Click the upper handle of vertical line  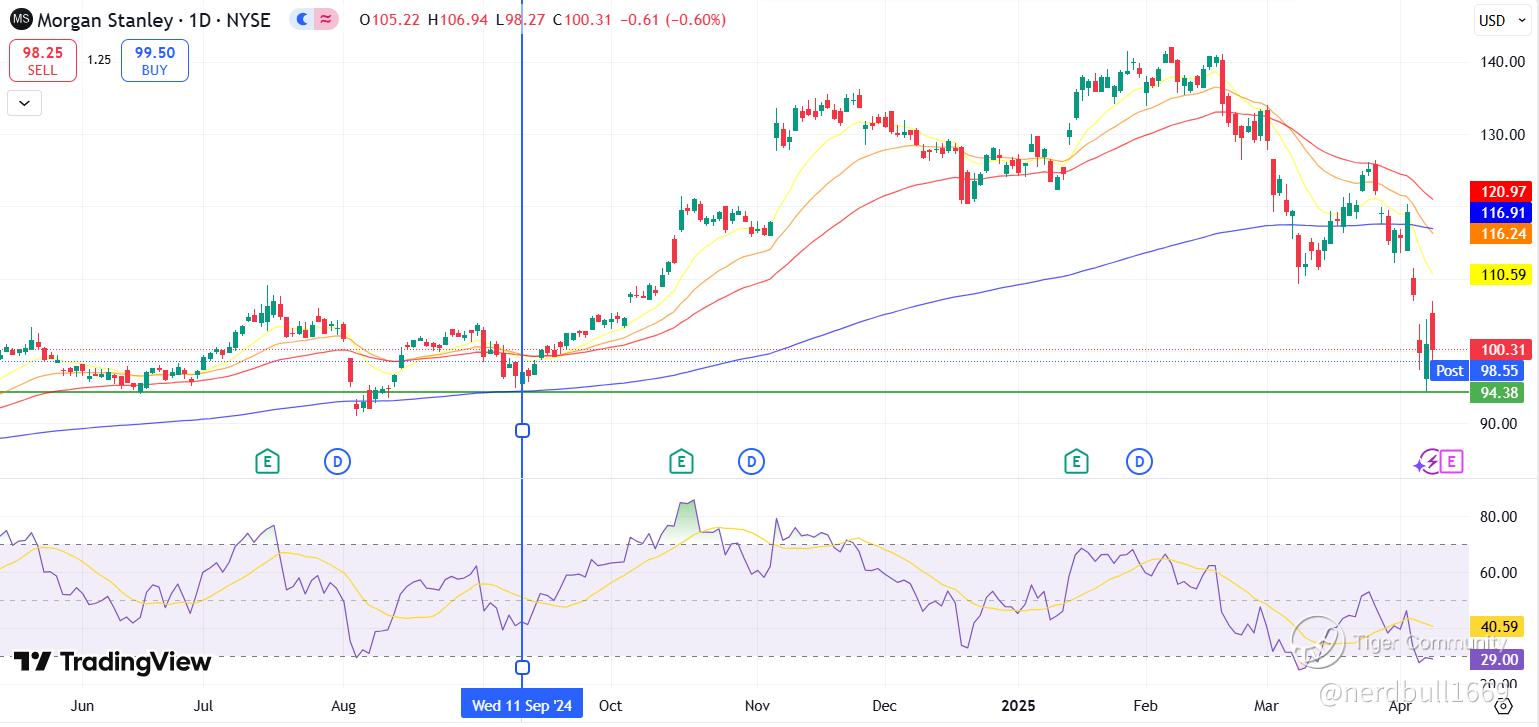(x=522, y=431)
